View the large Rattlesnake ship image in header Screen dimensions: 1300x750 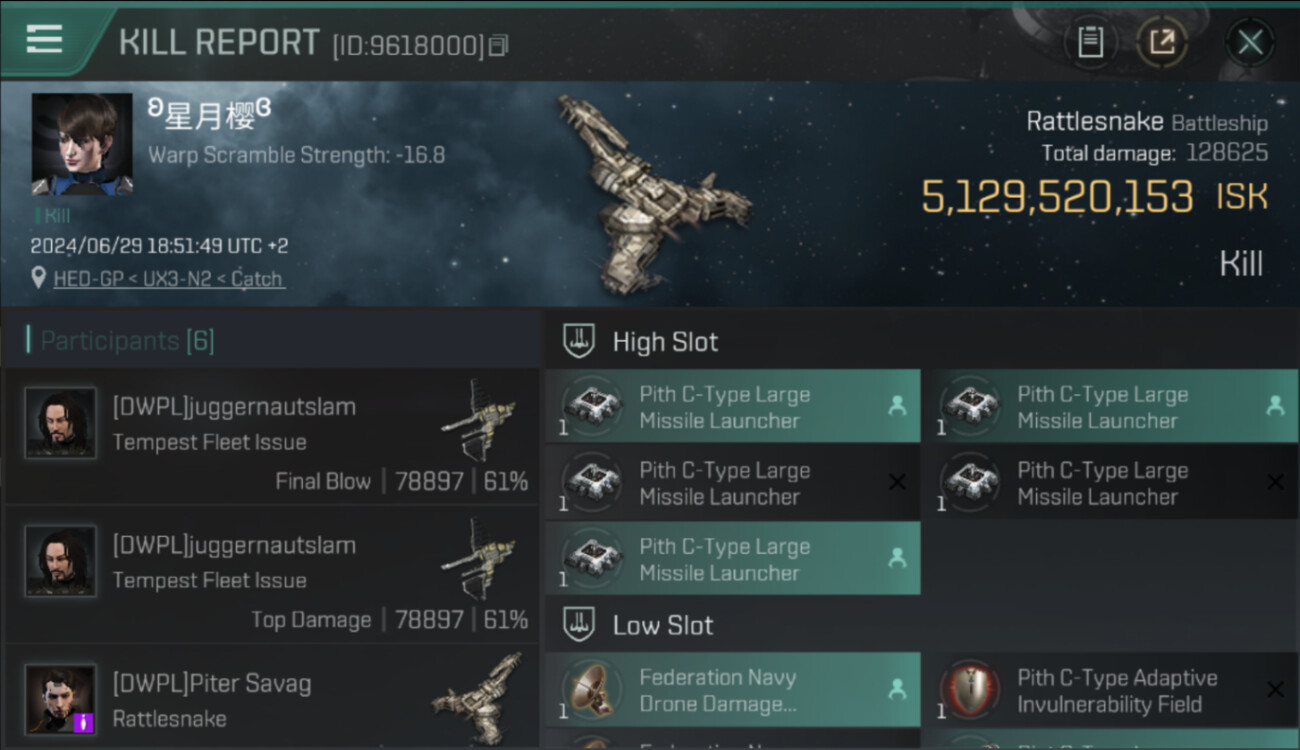click(650, 195)
